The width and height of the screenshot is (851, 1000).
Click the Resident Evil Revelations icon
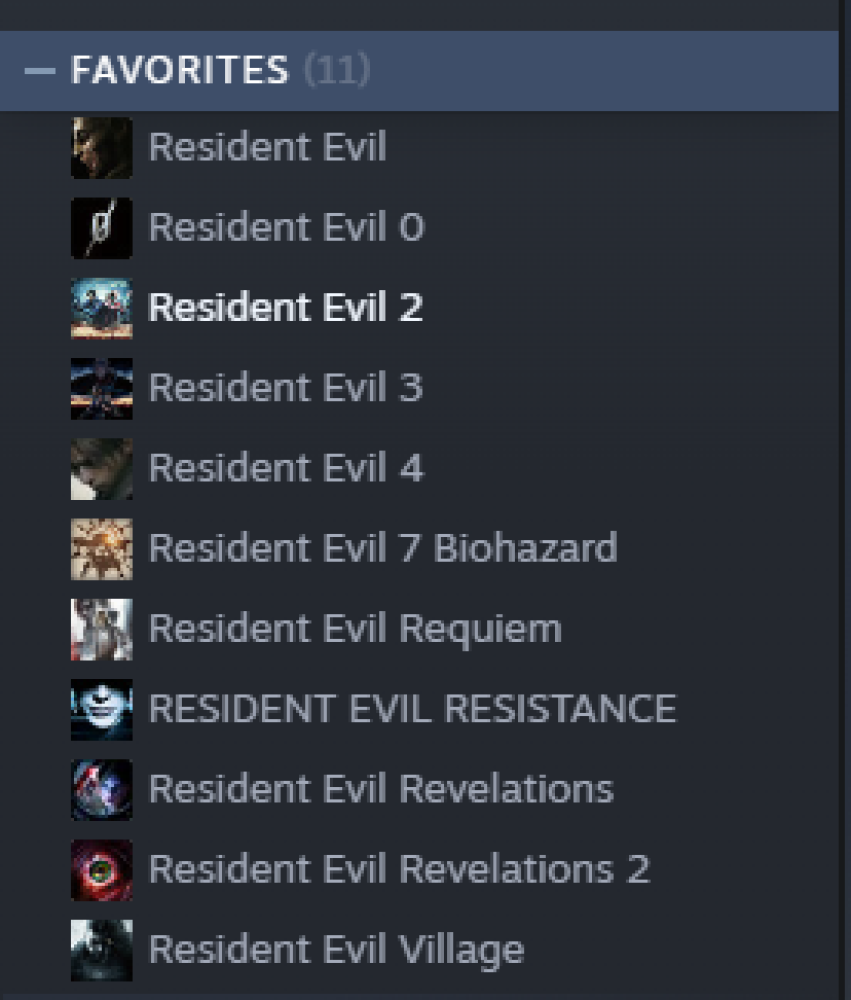[102, 790]
